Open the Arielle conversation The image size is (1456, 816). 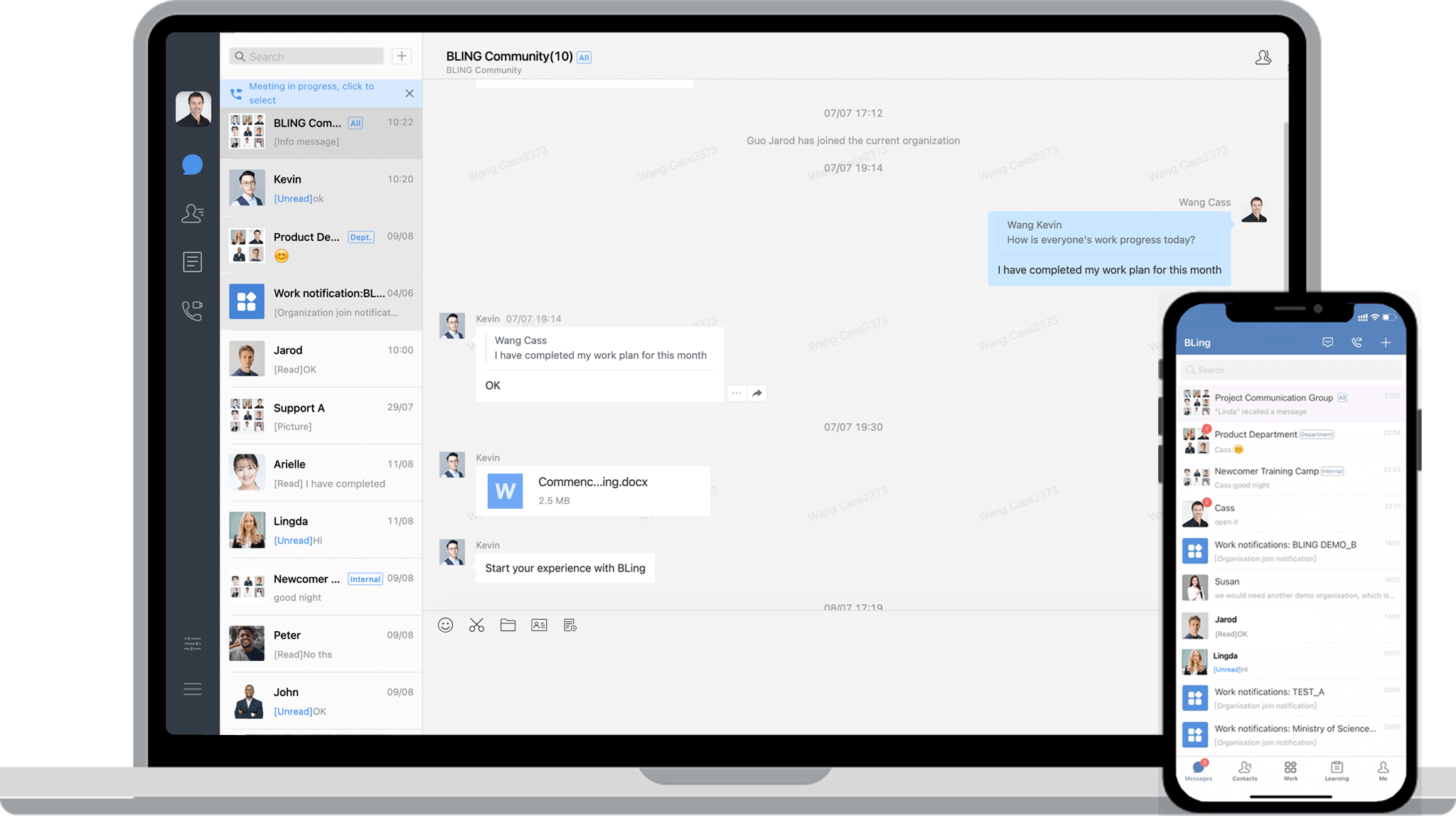(x=321, y=473)
